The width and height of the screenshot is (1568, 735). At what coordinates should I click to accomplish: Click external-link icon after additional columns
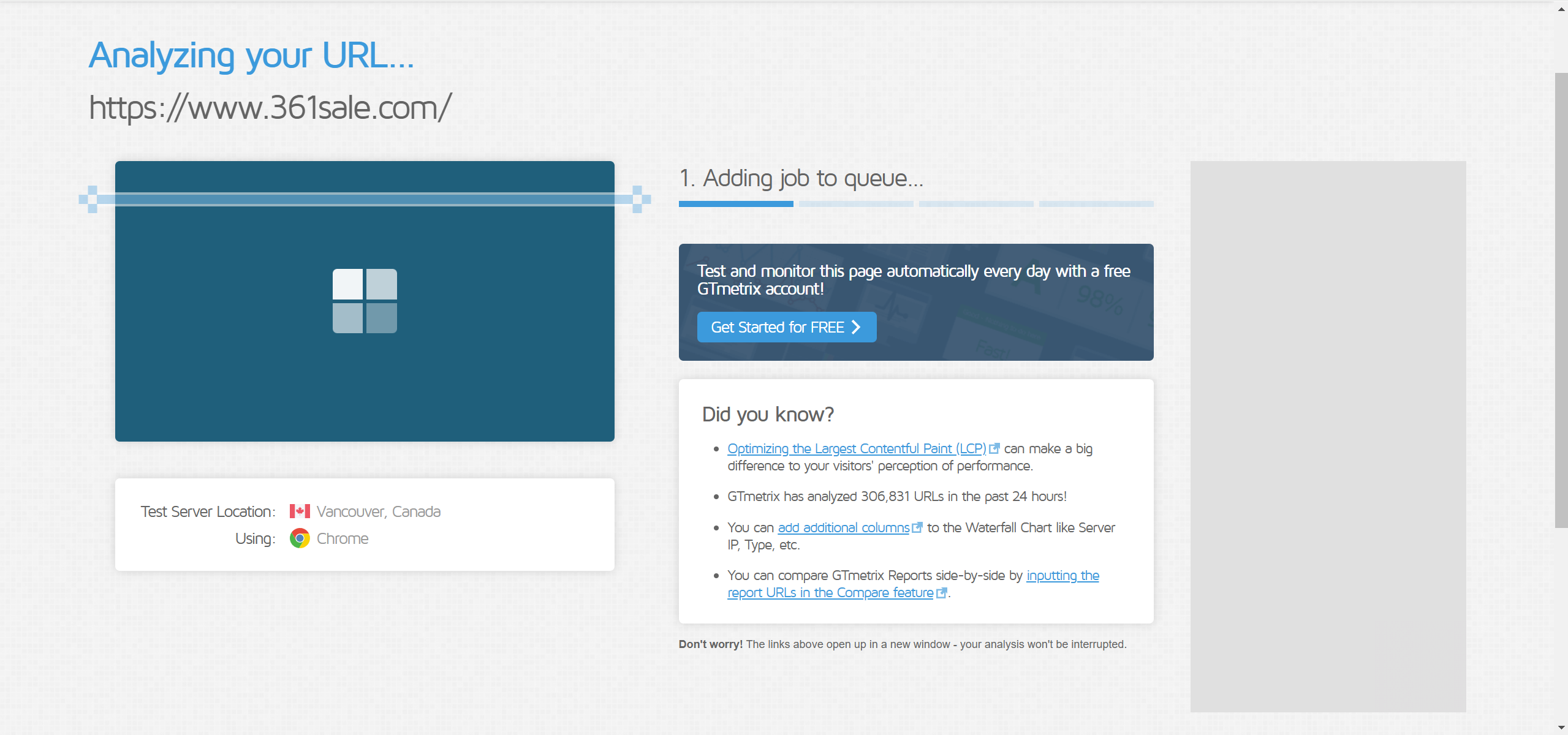(917, 528)
